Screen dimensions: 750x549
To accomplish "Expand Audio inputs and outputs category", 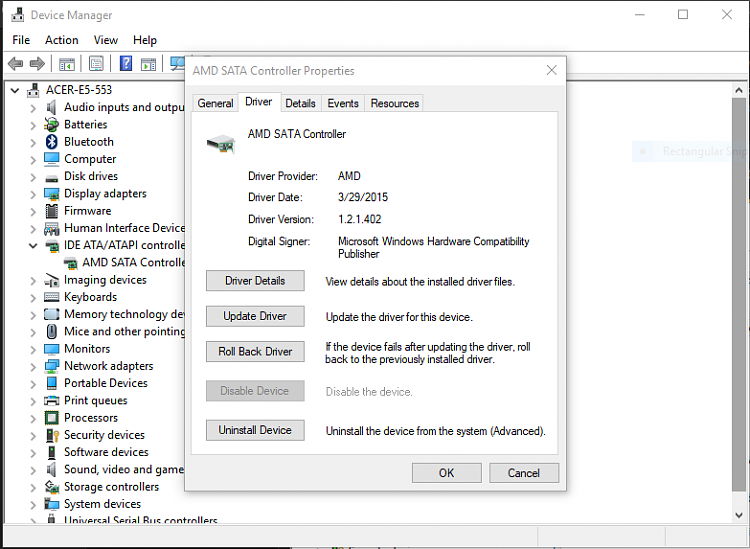I will [33, 108].
